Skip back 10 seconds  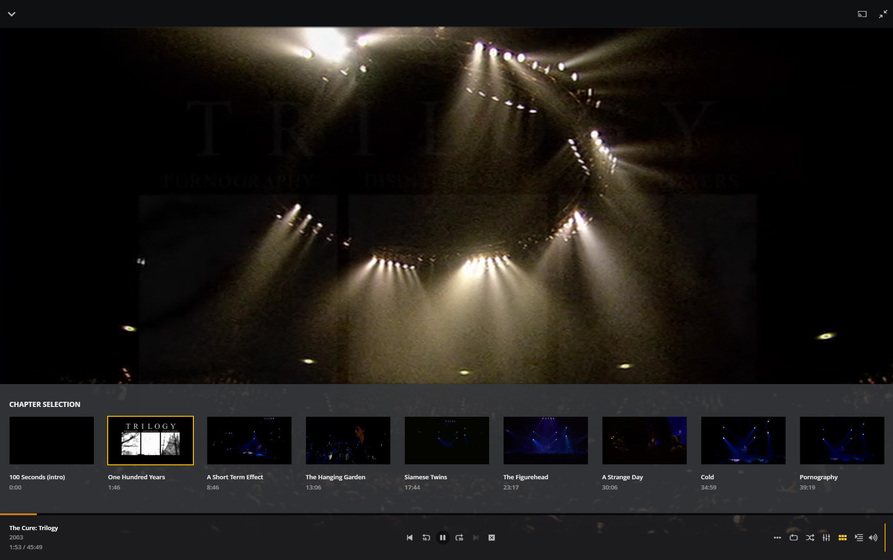click(x=426, y=537)
